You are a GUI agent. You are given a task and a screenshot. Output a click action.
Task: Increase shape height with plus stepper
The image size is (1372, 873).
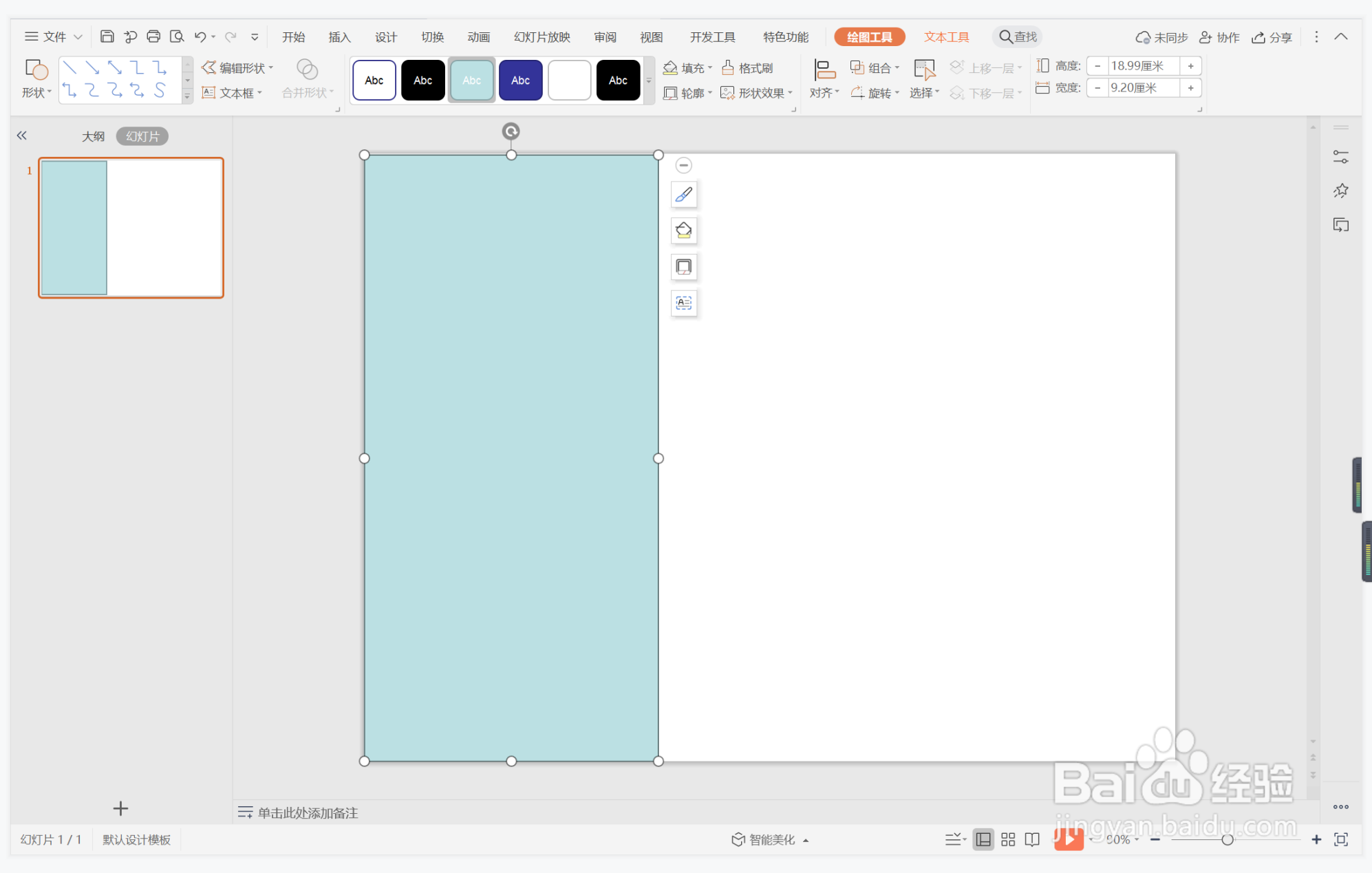click(1190, 66)
